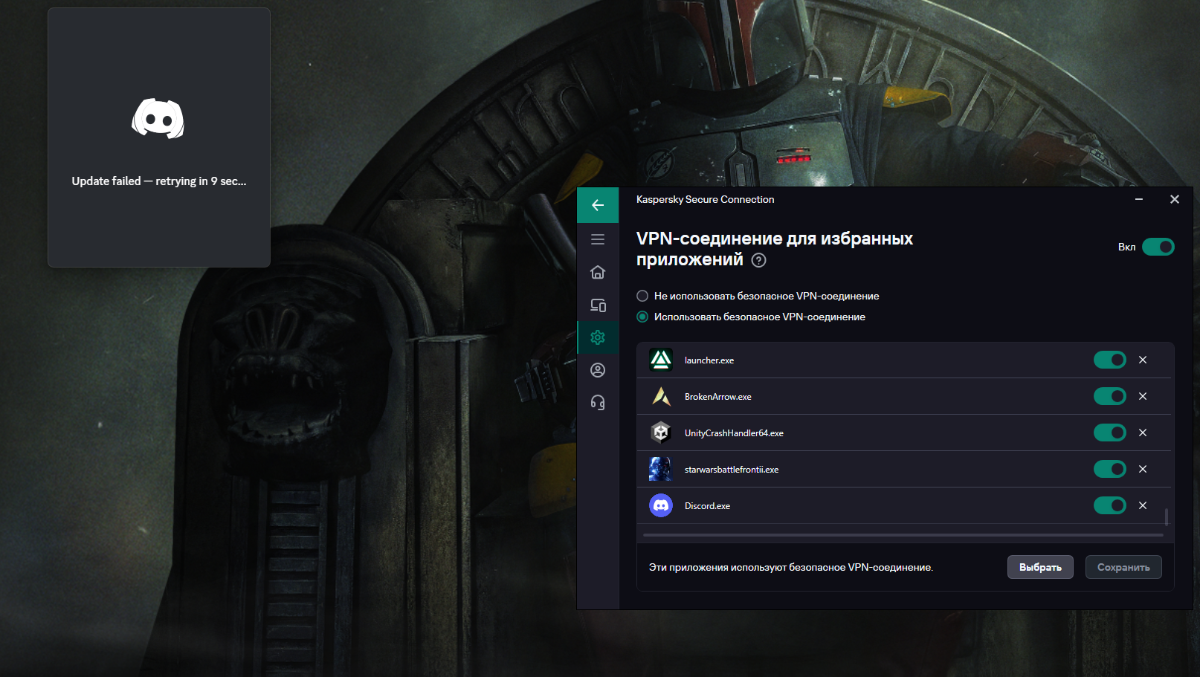Go back with the green arrow button

(598, 205)
